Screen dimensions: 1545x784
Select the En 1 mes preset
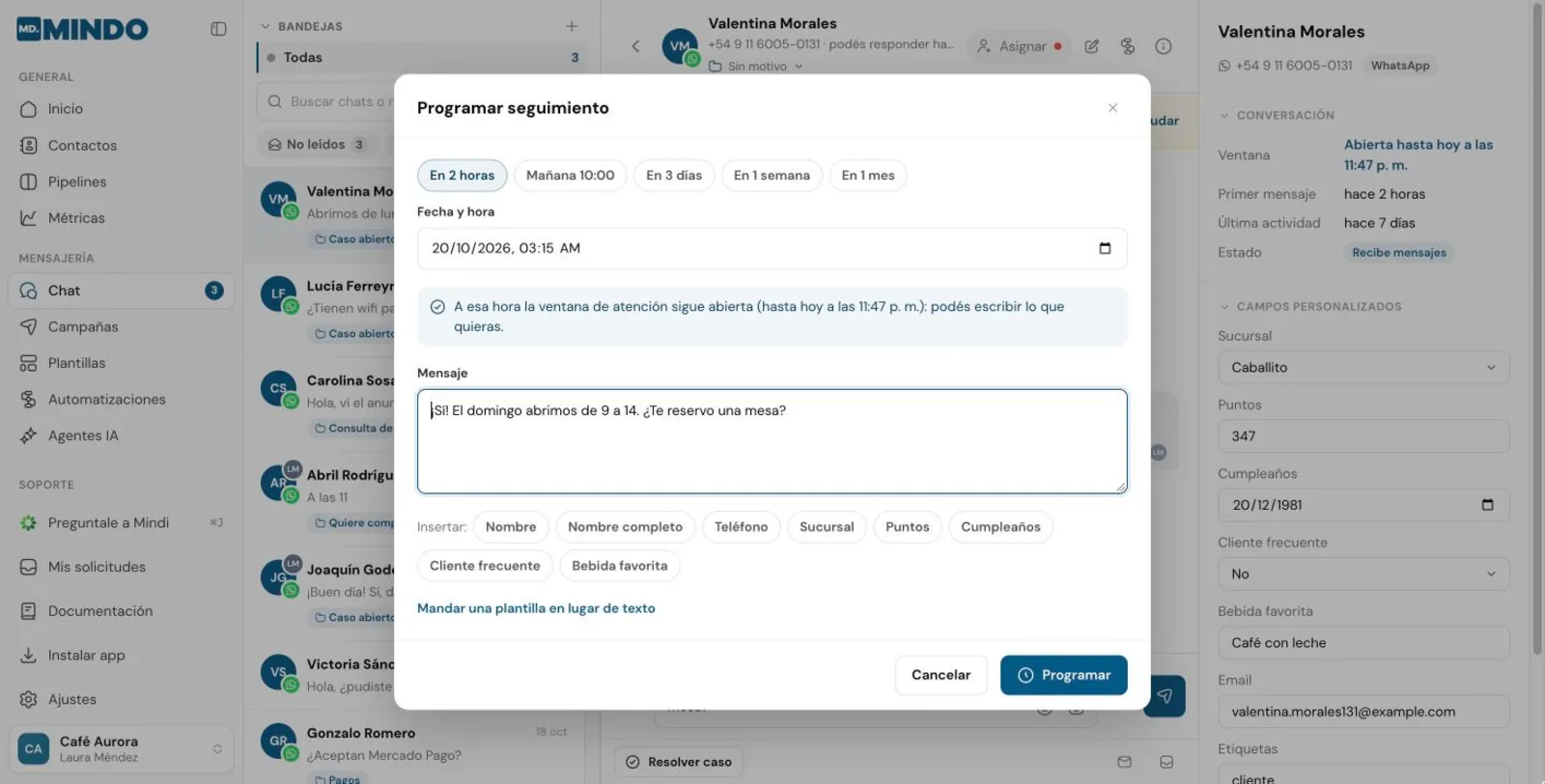[868, 176]
